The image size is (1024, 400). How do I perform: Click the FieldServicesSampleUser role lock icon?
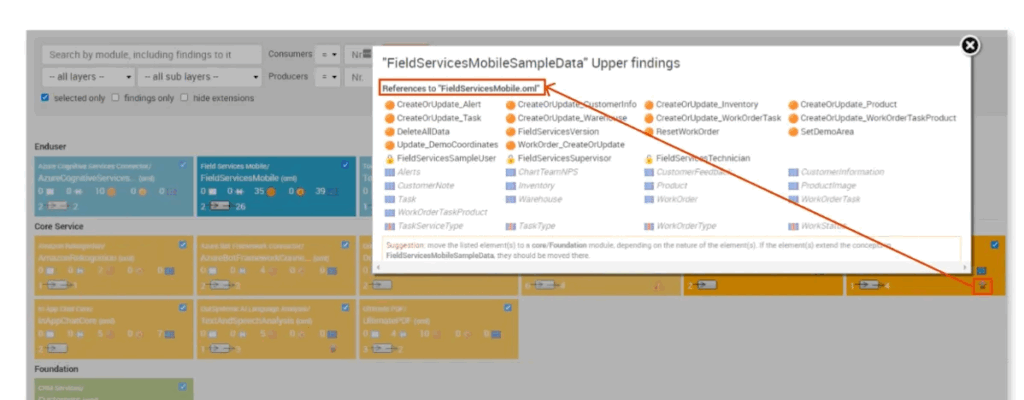[x=390, y=158]
